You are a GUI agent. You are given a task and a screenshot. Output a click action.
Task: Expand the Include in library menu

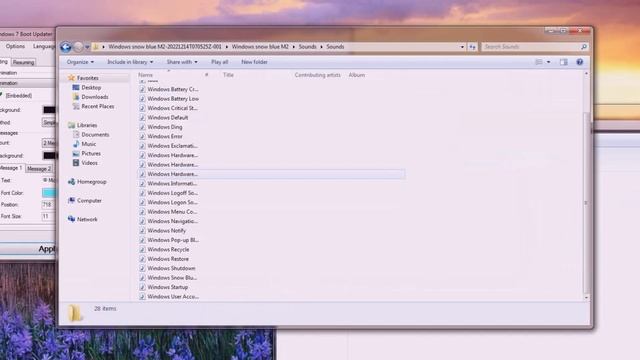tap(130, 62)
